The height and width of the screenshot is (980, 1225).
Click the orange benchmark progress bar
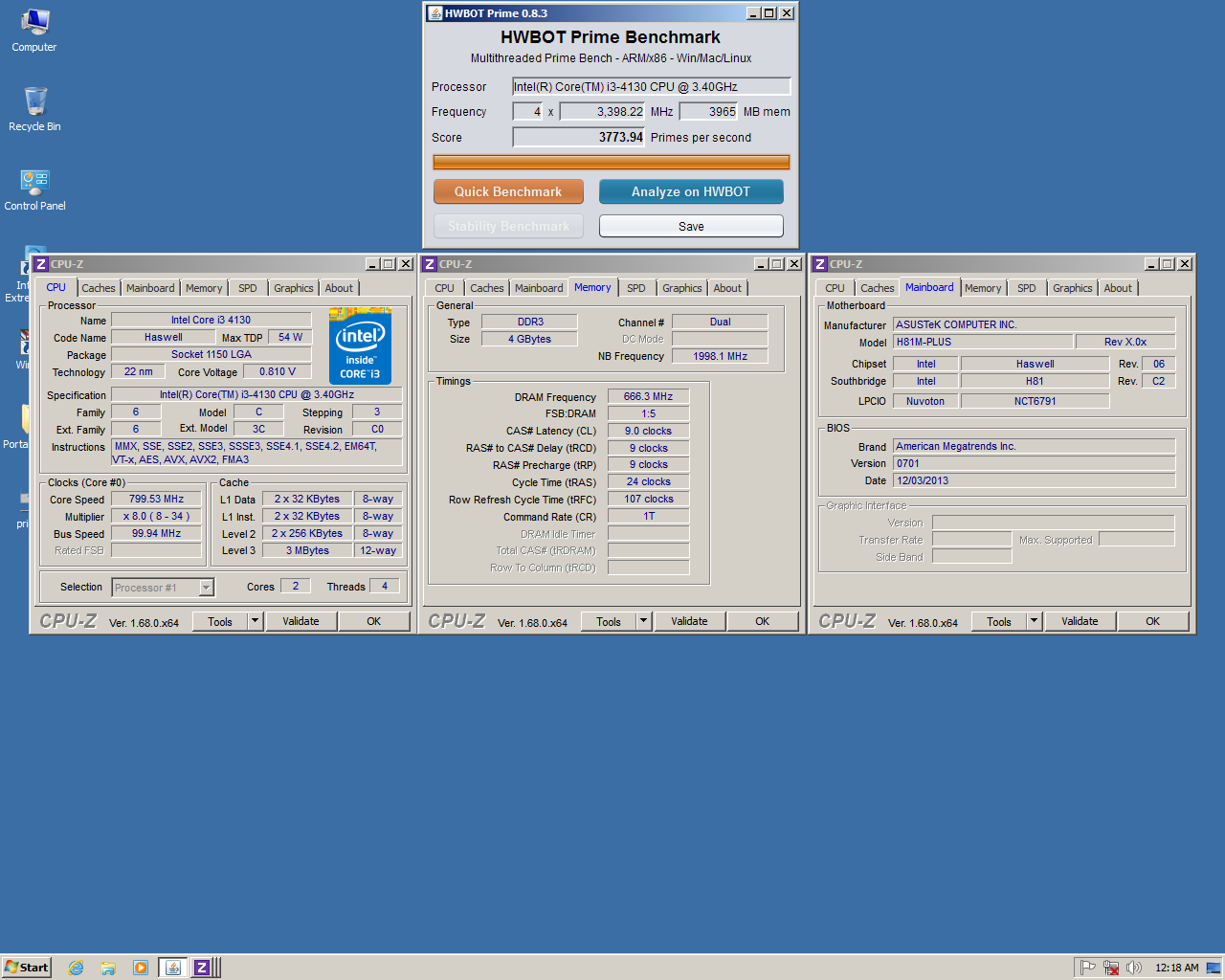pos(612,163)
